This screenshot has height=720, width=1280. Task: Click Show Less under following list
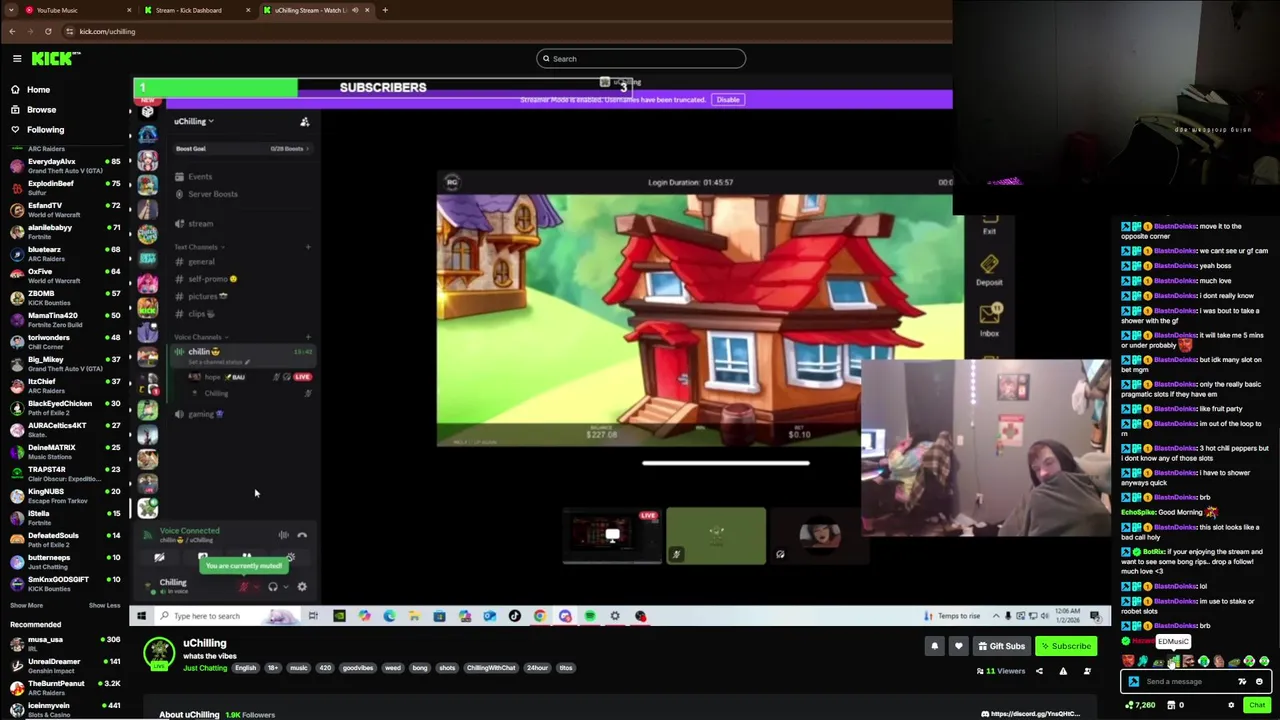pos(104,605)
